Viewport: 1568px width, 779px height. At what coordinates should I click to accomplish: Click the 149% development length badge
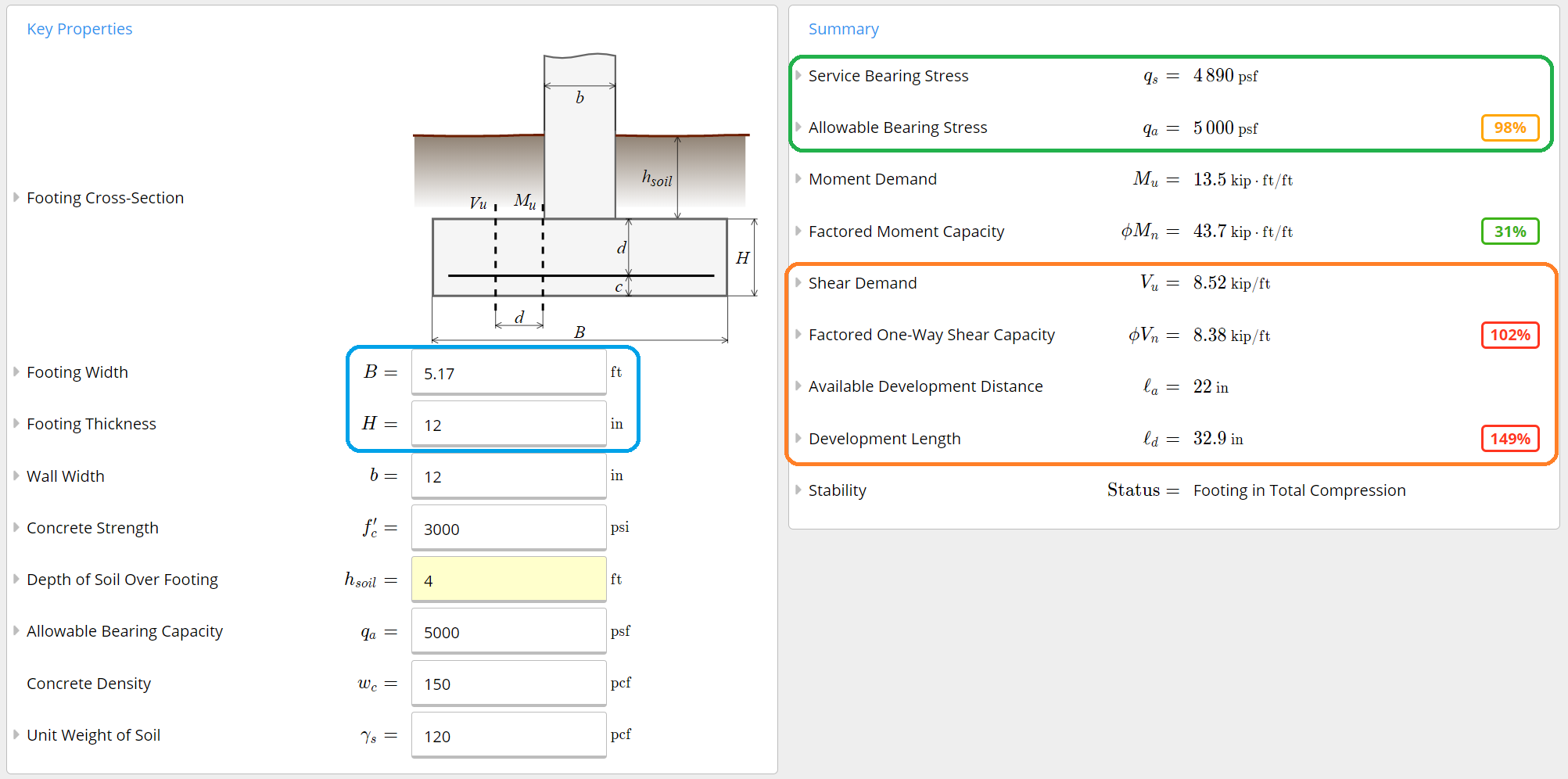click(1510, 439)
